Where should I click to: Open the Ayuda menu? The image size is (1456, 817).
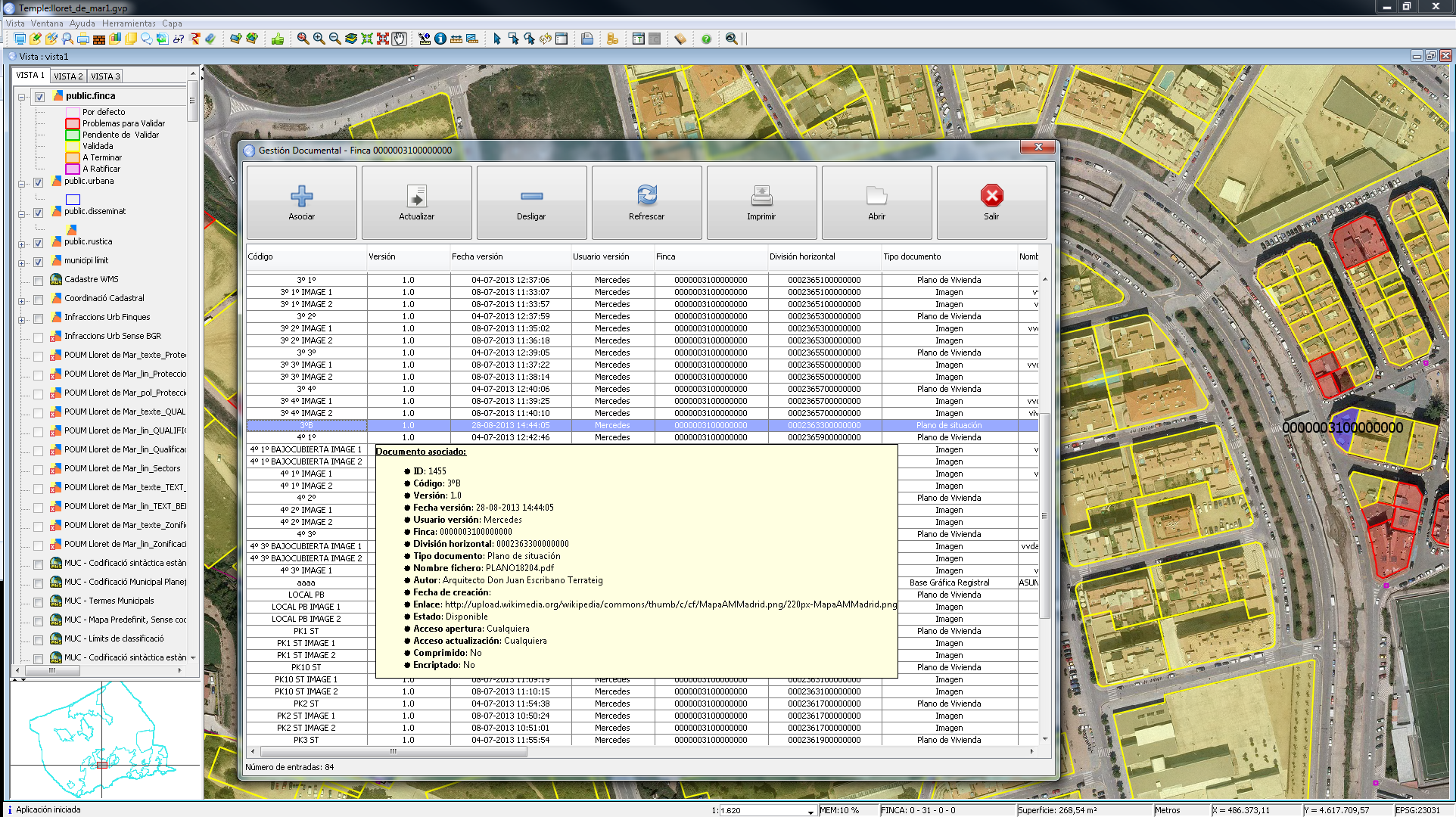(x=82, y=23)
